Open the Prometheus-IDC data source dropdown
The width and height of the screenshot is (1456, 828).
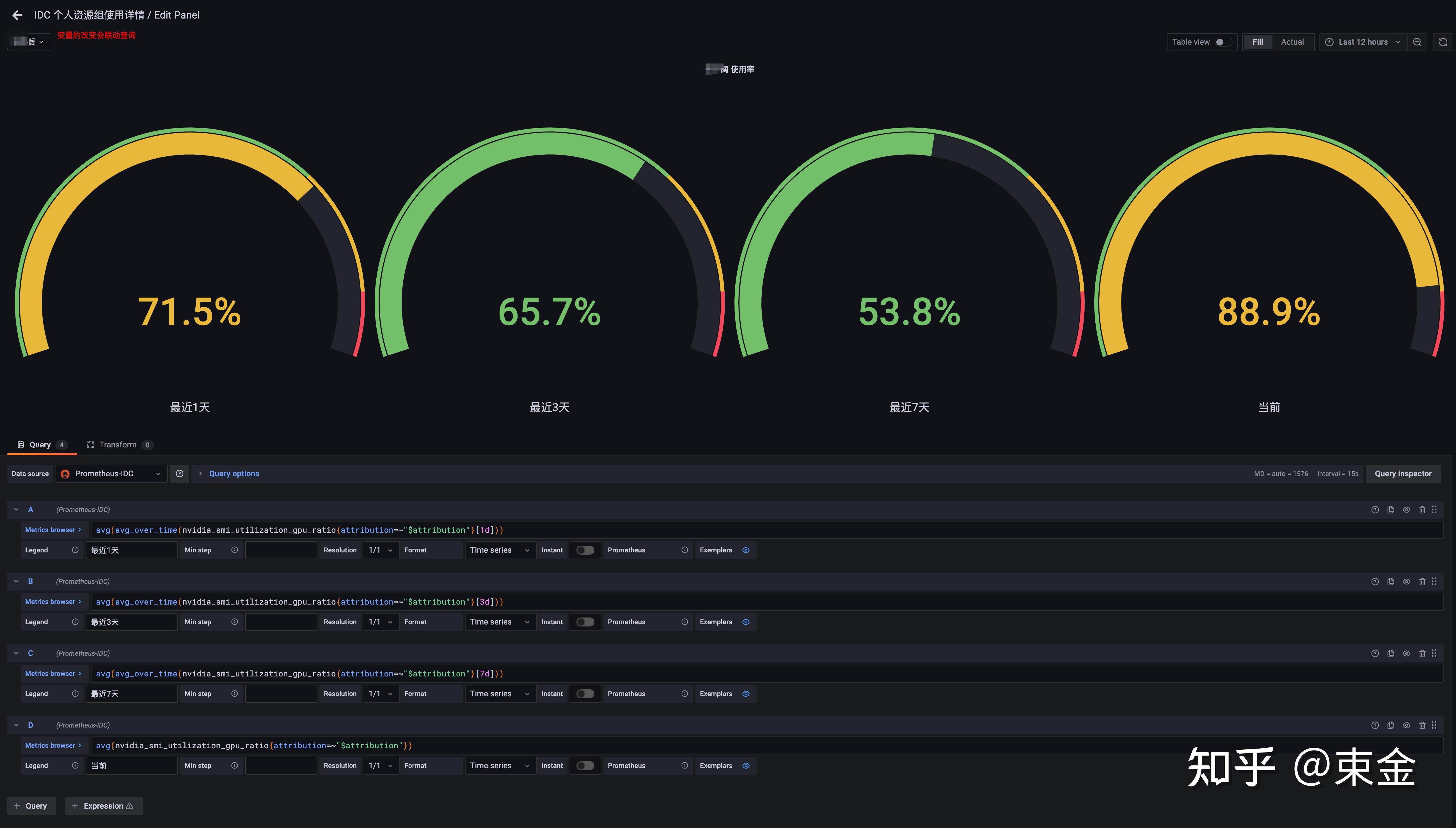(111, 474)
